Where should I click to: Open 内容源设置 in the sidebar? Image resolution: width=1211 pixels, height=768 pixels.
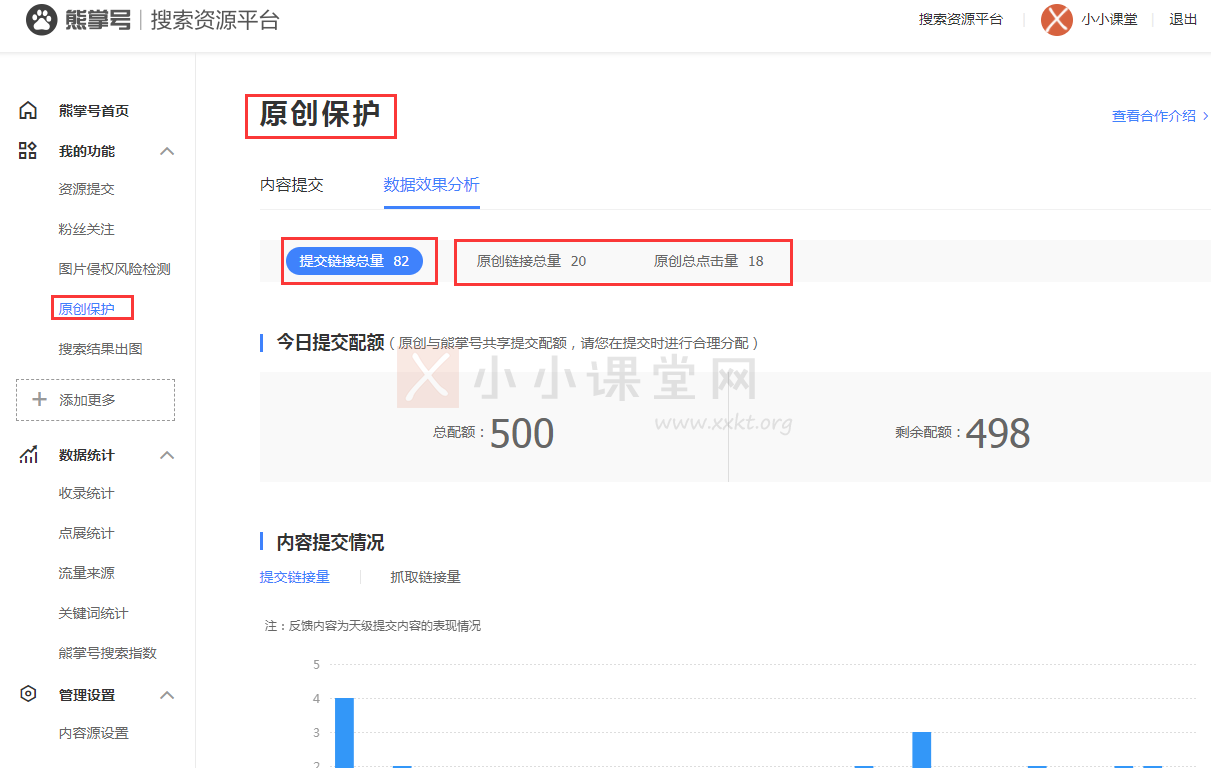[x=93, y=733]
